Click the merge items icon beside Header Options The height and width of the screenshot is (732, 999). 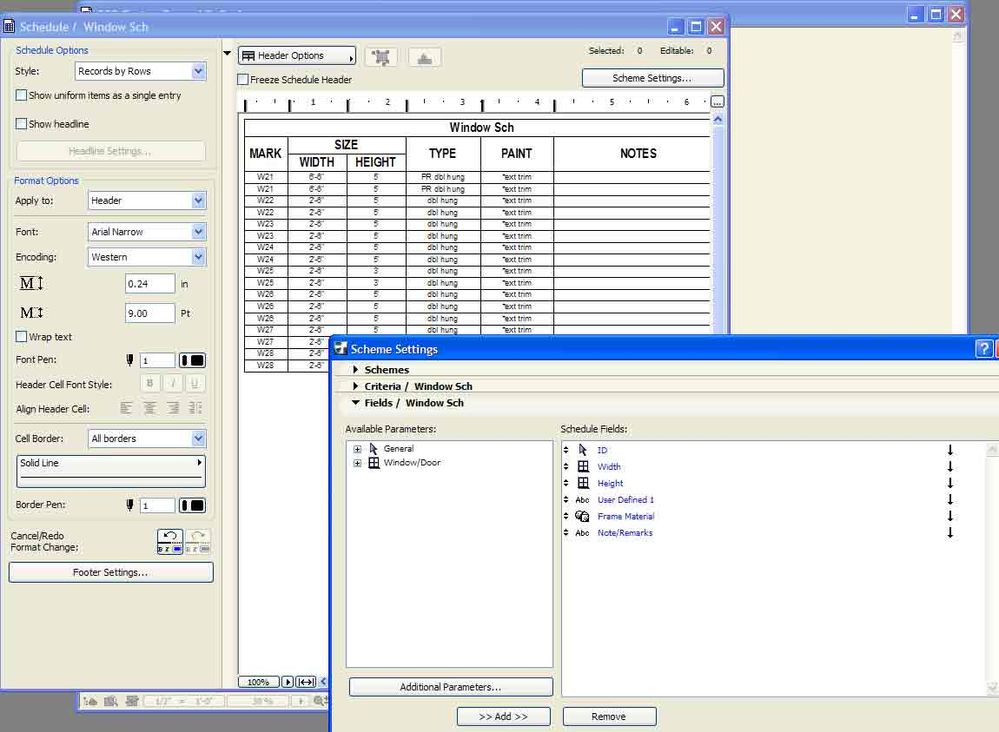(x=380, y=56)
